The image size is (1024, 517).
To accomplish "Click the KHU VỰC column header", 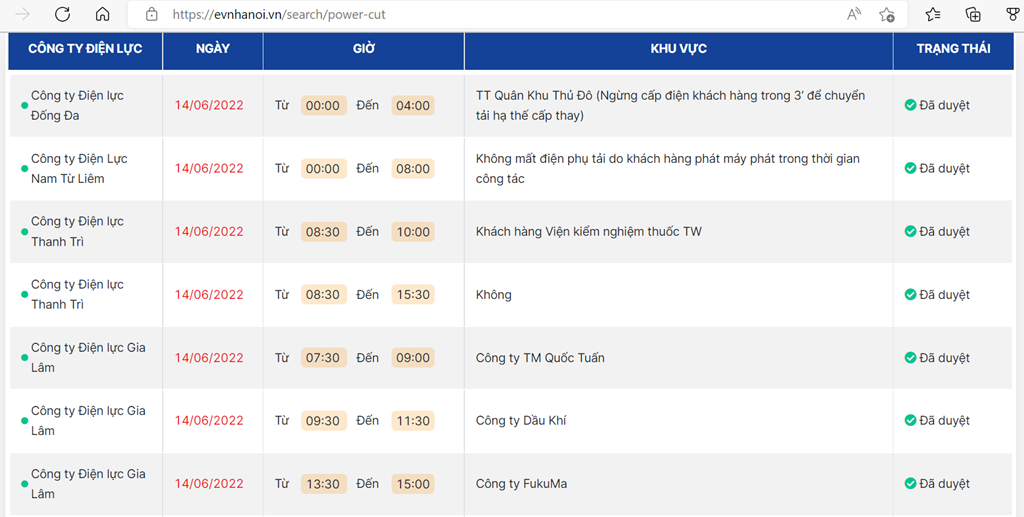I will pyautogui.click(x=679, y=49).
